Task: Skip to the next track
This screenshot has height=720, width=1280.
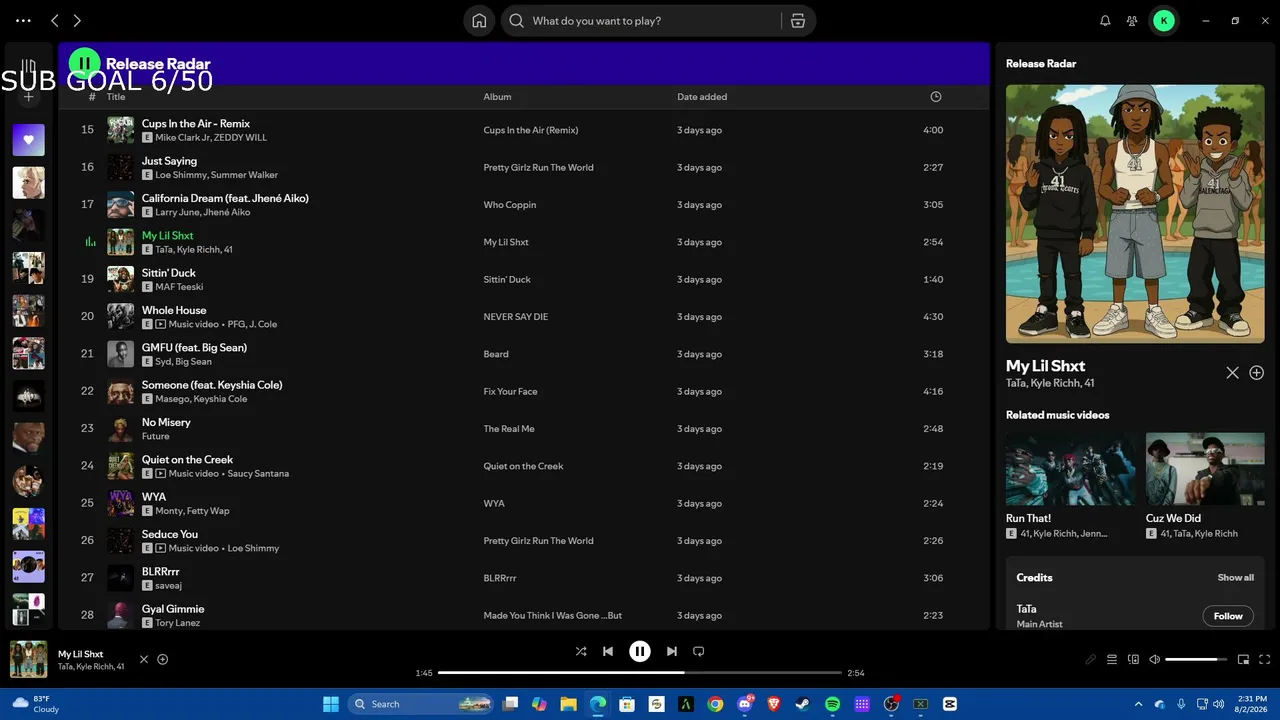Action: pos(672,651)
